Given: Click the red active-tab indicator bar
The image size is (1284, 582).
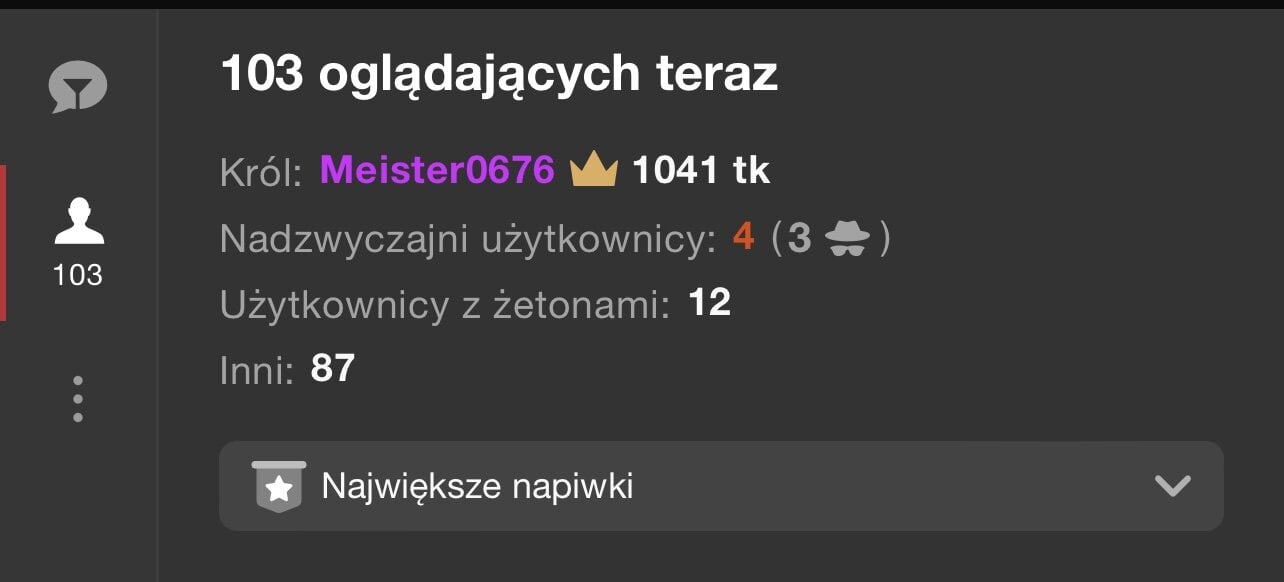Looking at the screenshot, I should click(x=3, y=243).
